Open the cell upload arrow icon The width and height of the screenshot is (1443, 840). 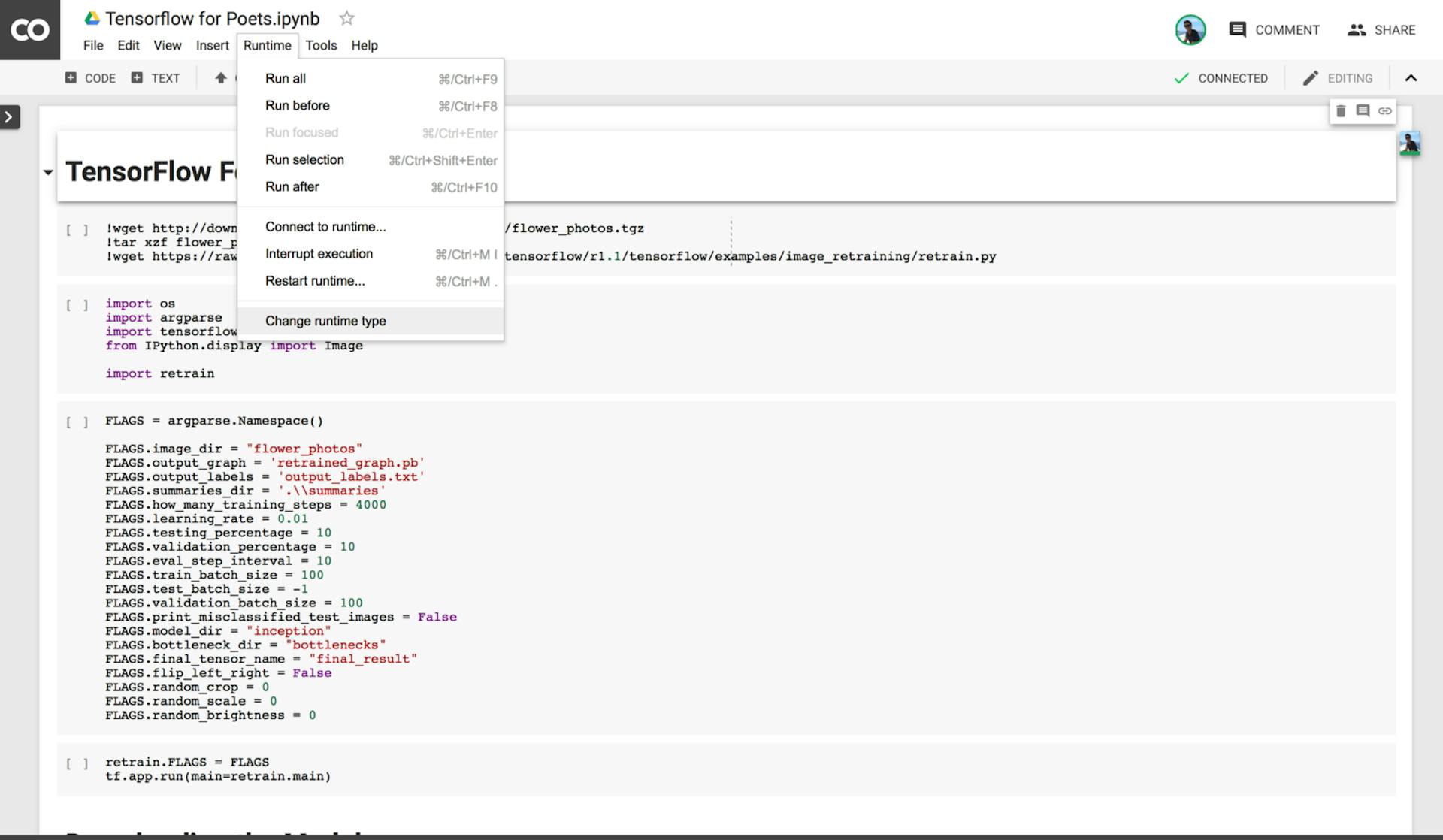[x=220, y=77]
